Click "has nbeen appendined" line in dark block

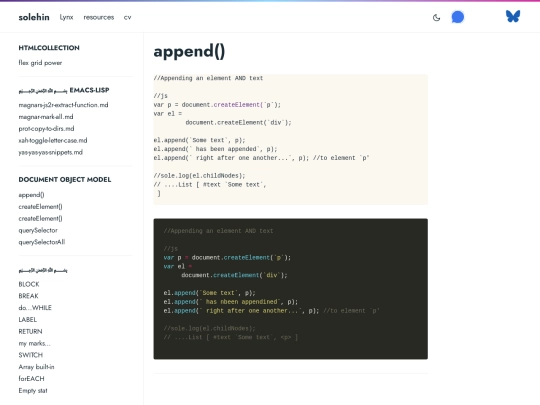pos(231,302)
